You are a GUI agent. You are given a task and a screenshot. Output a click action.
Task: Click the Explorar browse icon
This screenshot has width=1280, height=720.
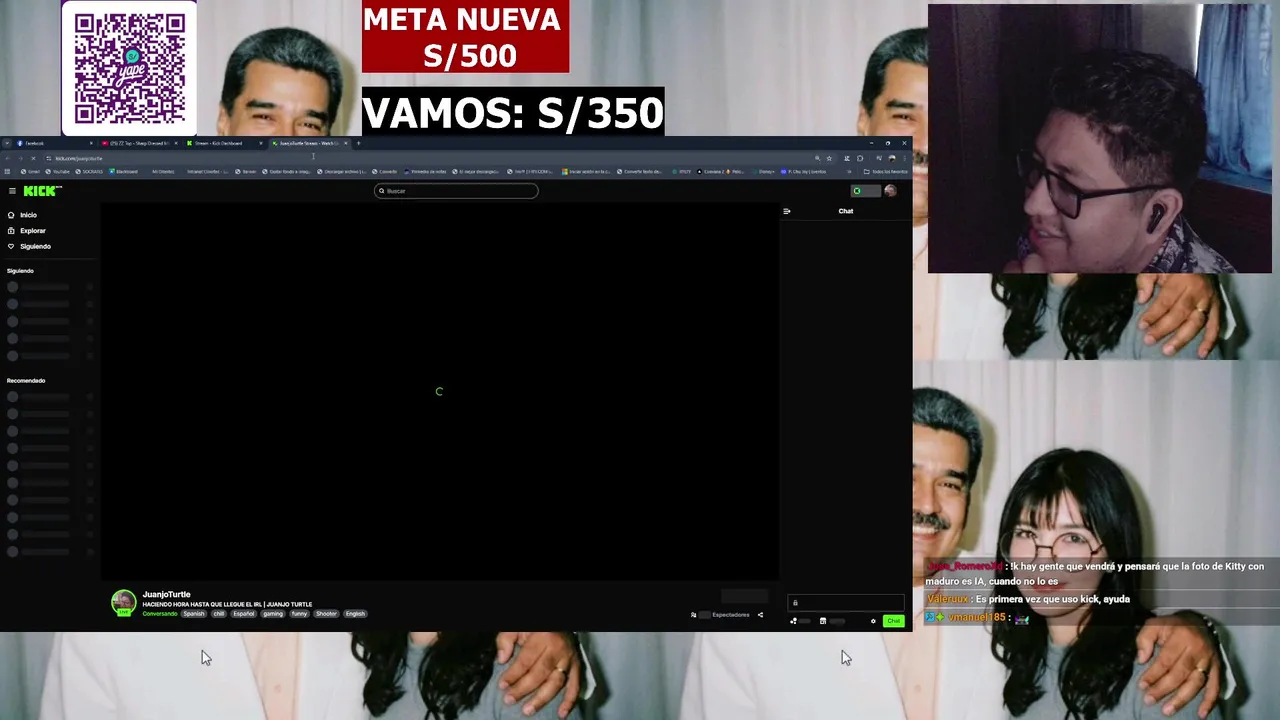coord(11,231)
